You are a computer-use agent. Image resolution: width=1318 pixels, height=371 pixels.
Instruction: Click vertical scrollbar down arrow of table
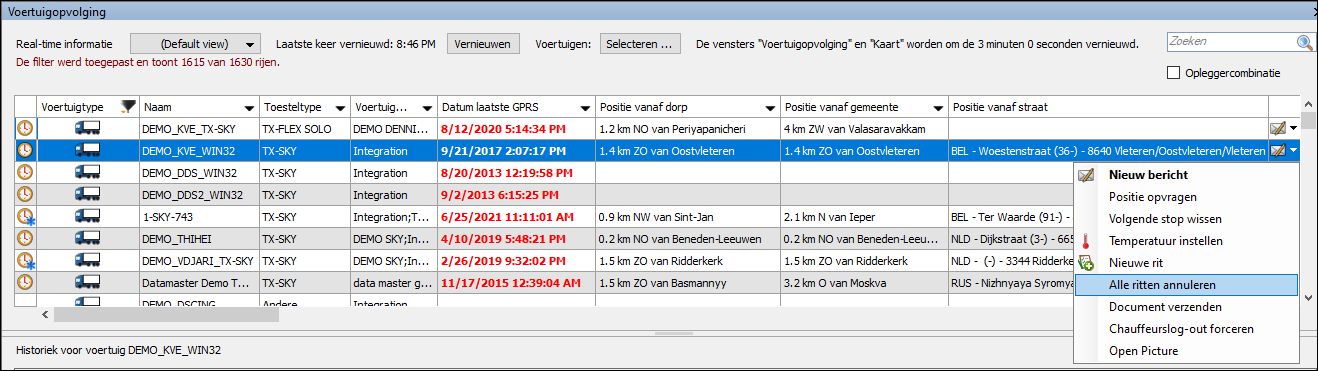pyautogui.click(x=1307, y=299)
